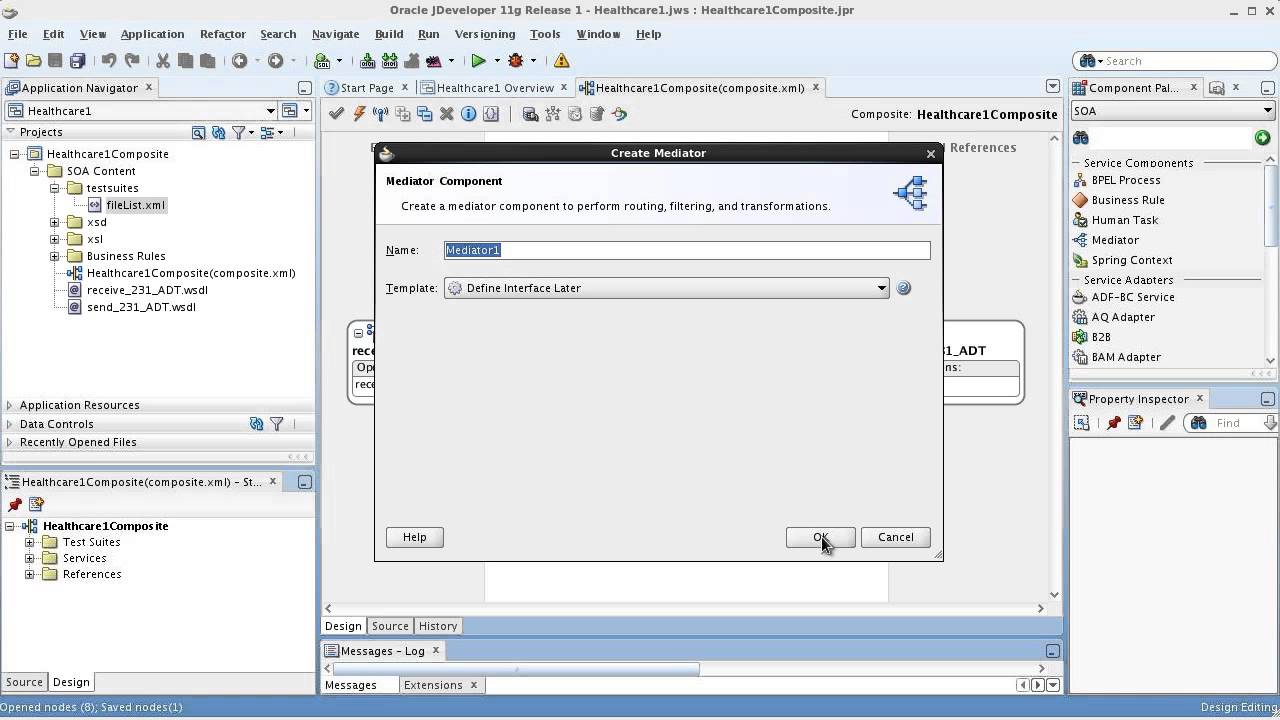1280x720 pixels.
Task: Click the yellow warning triangle toolbar icon
Action: pyautogui.click(x=560, y=61)
